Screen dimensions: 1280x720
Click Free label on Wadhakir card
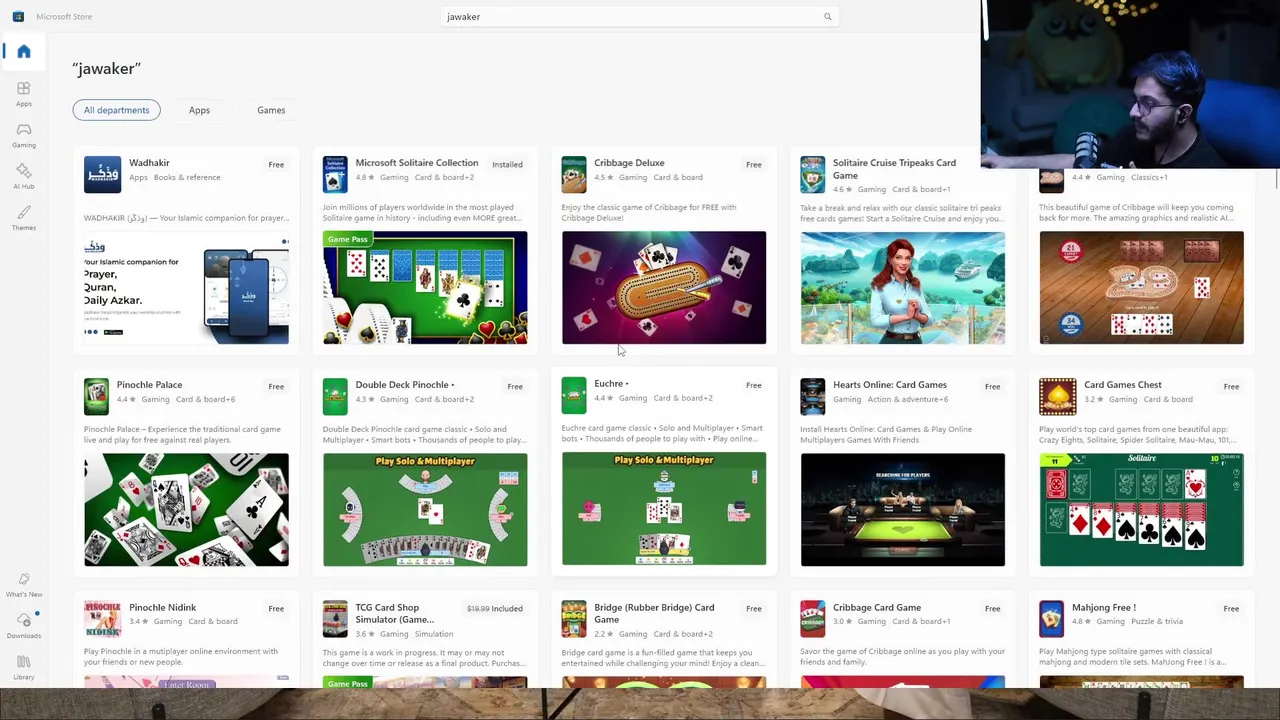click(276, 164)
